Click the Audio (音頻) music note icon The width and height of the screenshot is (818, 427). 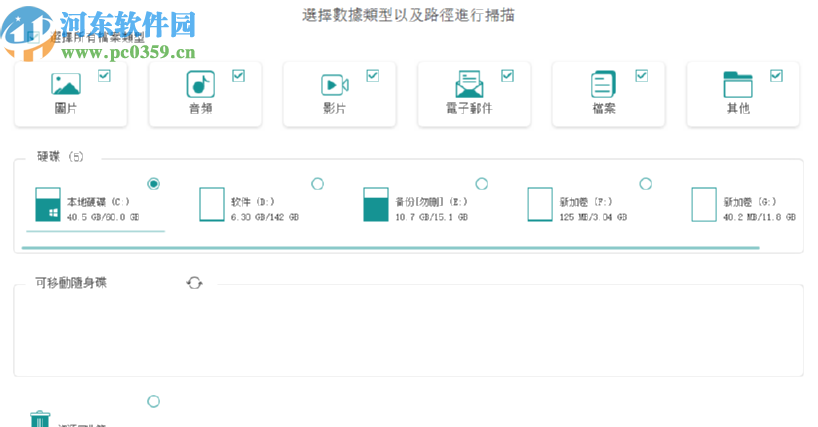pos(201,84)
